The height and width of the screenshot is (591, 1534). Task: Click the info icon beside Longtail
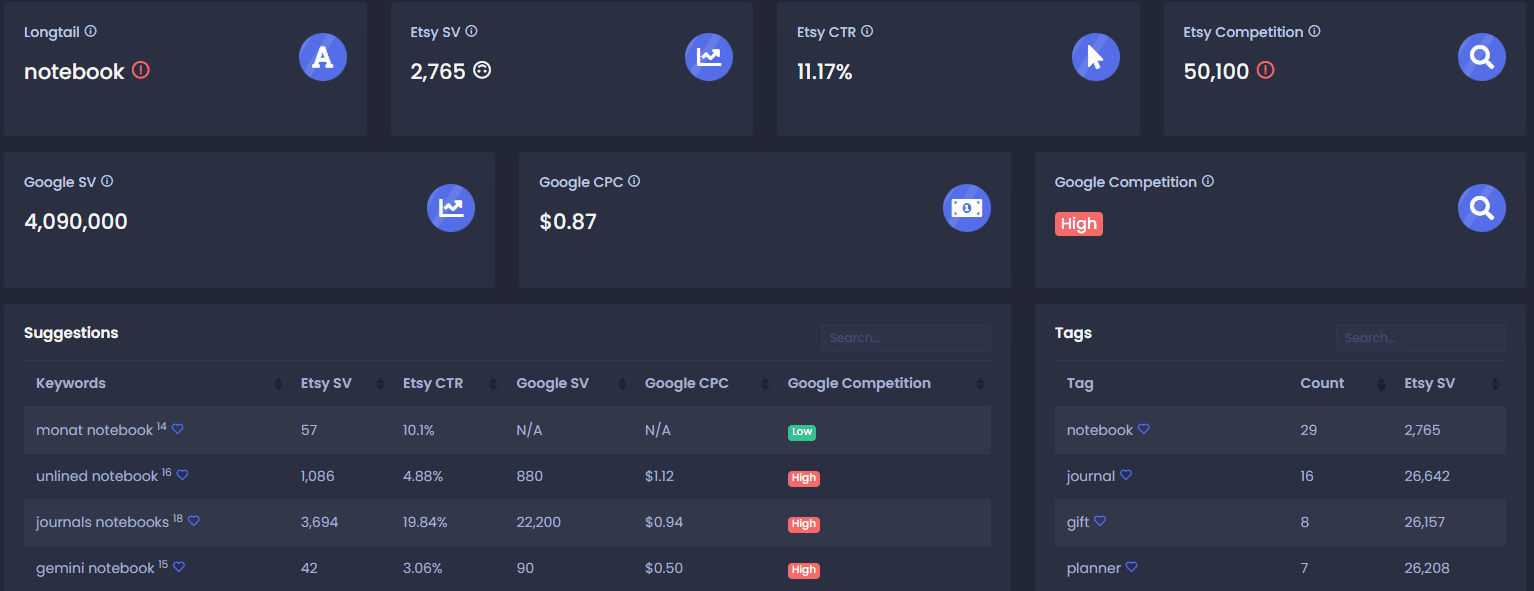[91, 31]
